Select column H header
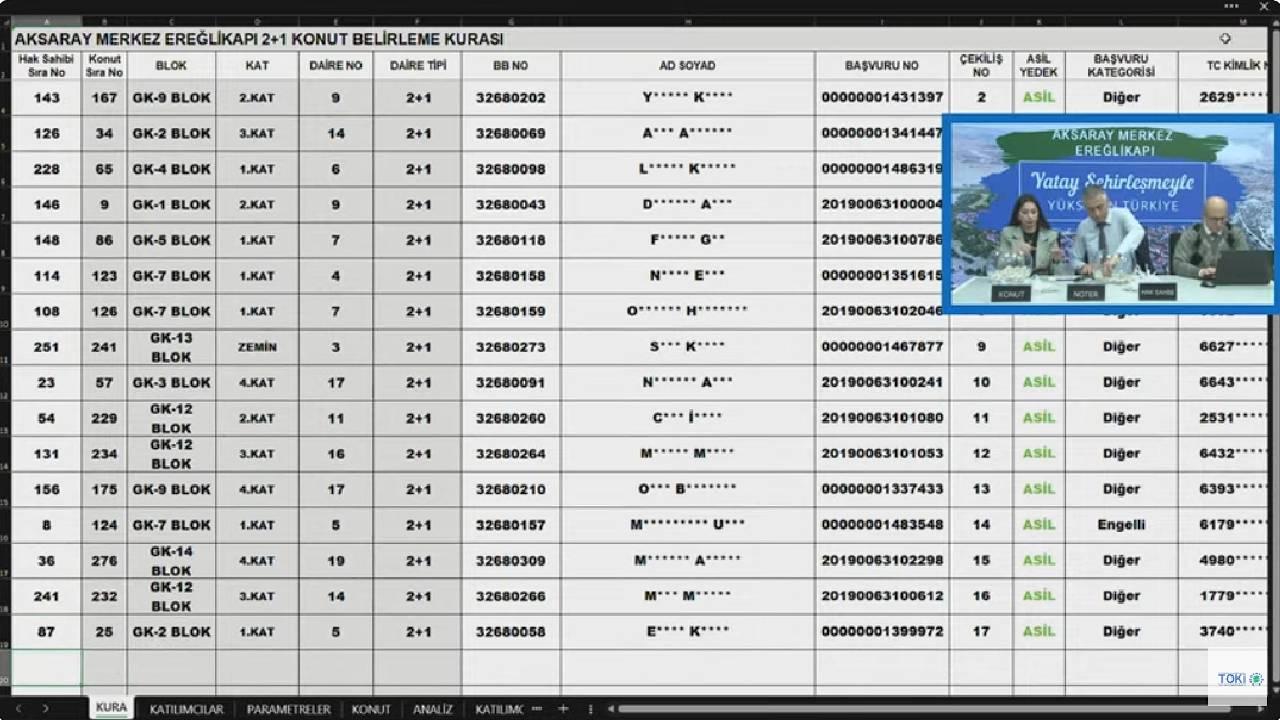The width and height of the screenshot is (1280, 720). click(688, 21)
